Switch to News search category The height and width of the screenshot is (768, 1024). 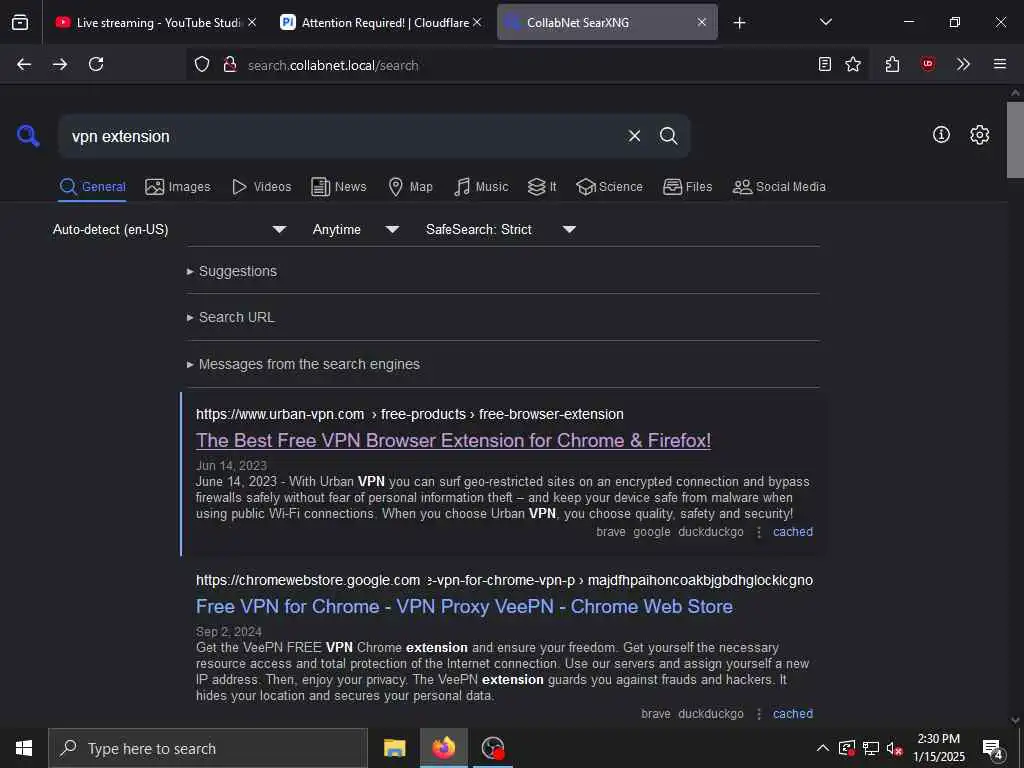339,187
